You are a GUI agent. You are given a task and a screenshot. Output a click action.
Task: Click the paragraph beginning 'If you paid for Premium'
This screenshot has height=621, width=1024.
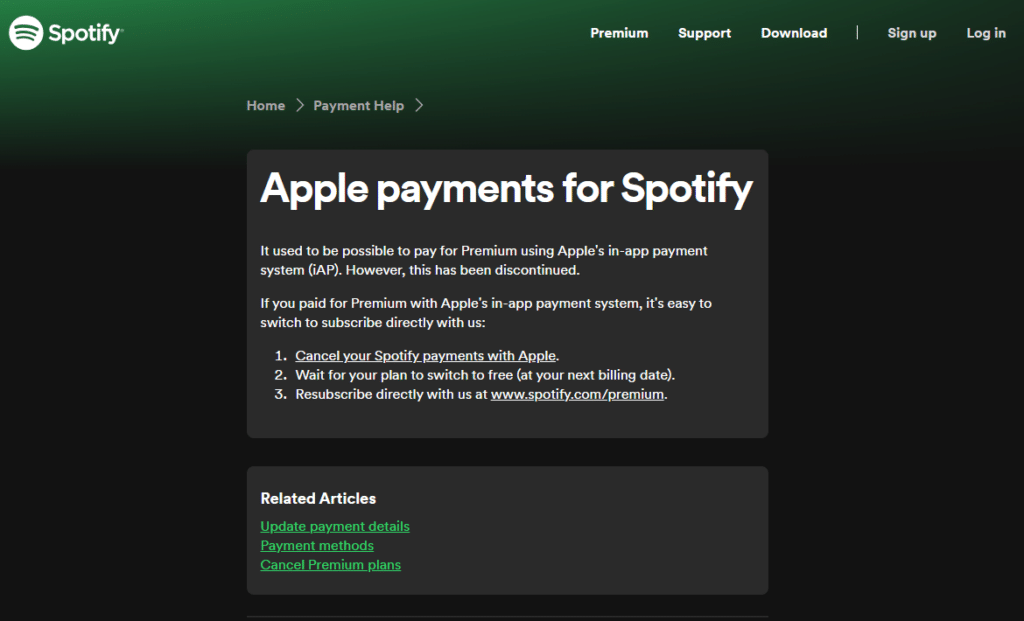(x=486, y=313)
